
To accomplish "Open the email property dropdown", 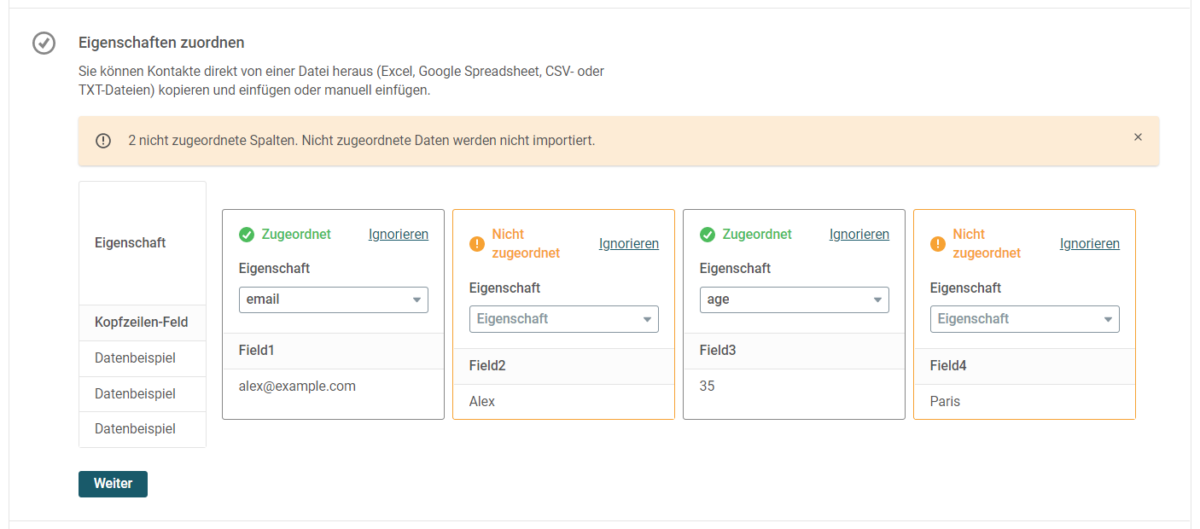I will click(334, 299).
